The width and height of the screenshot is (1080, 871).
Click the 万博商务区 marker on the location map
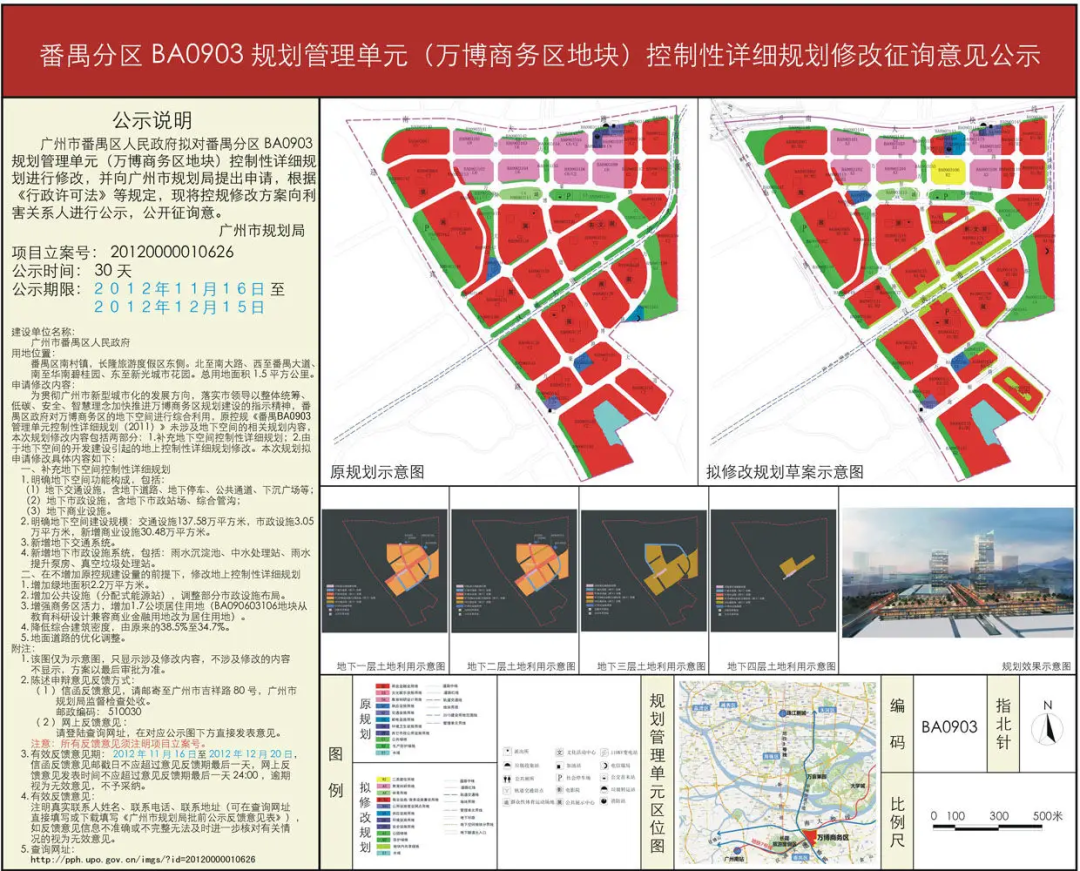point(810,835)
